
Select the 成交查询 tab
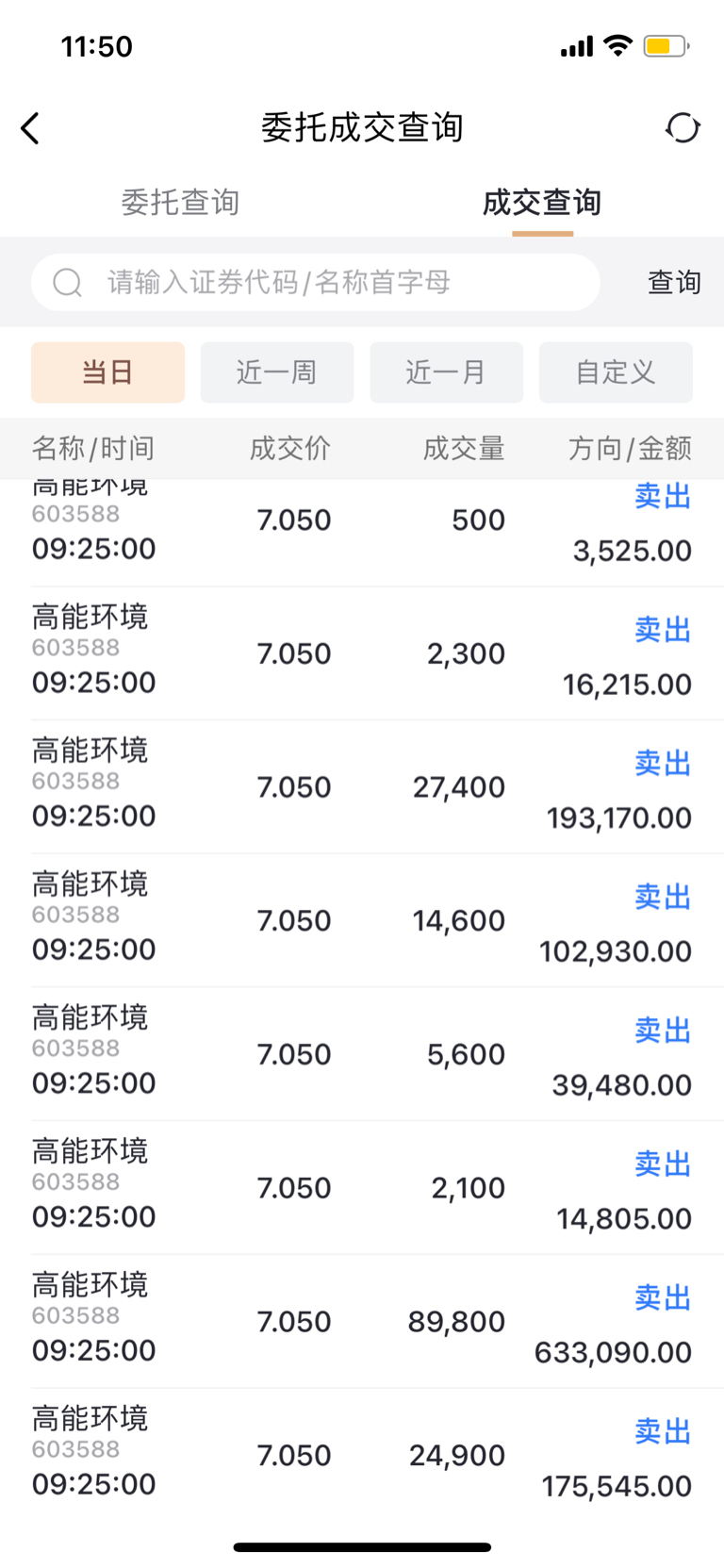(x=542, y=203)
